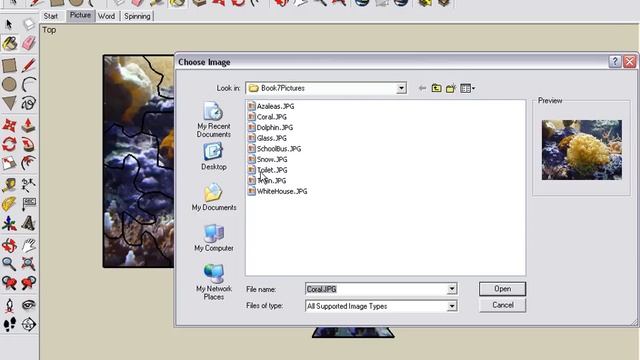Select WhiteHouse.JPG file
Viewport: 640px width, 360px height.
(x=278, y=191)
